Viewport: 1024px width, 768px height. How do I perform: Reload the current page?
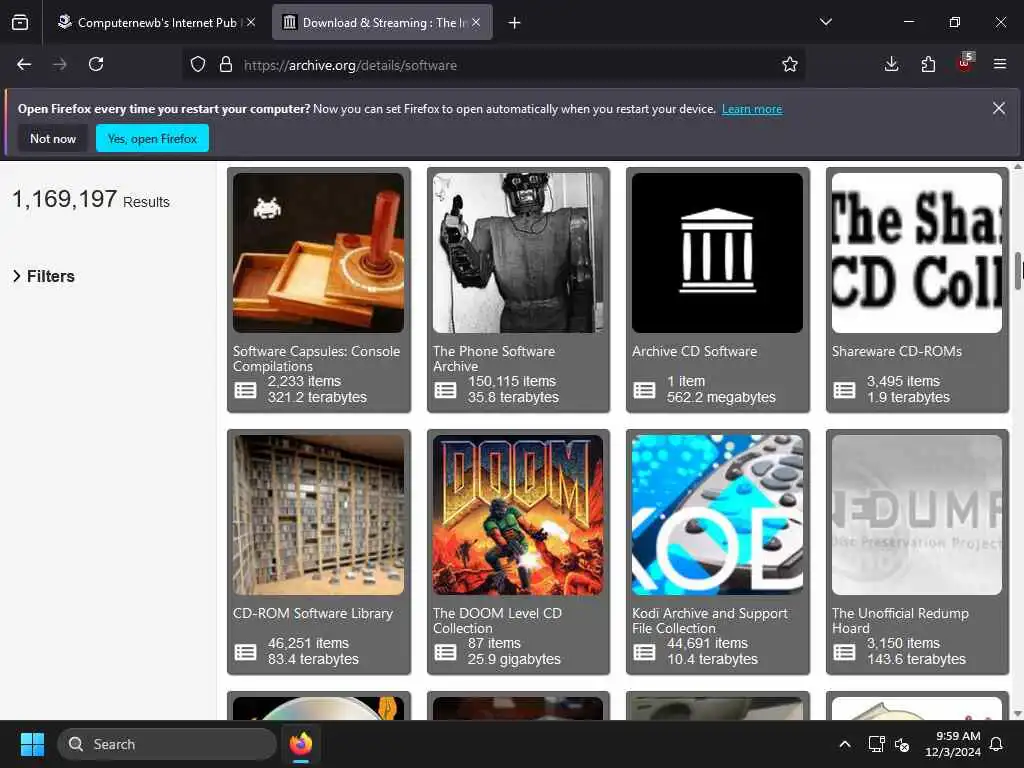coord(96,64)
